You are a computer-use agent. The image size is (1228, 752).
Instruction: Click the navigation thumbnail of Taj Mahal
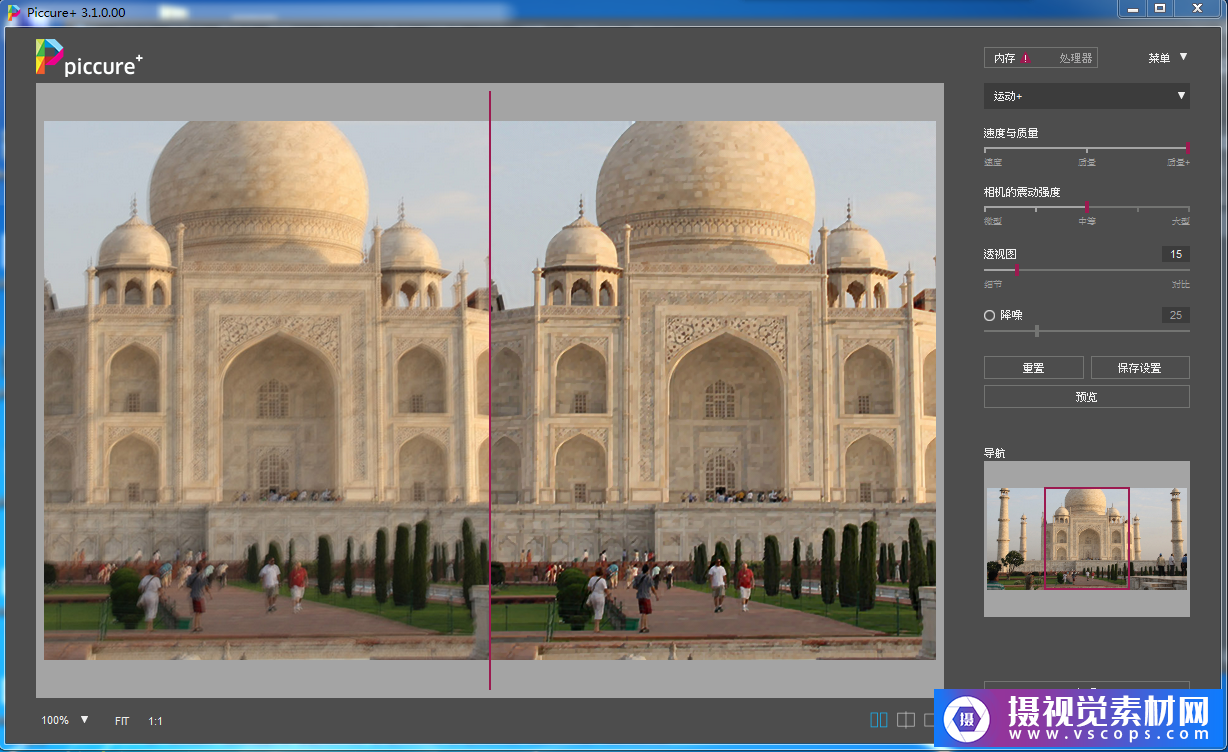1086,538
